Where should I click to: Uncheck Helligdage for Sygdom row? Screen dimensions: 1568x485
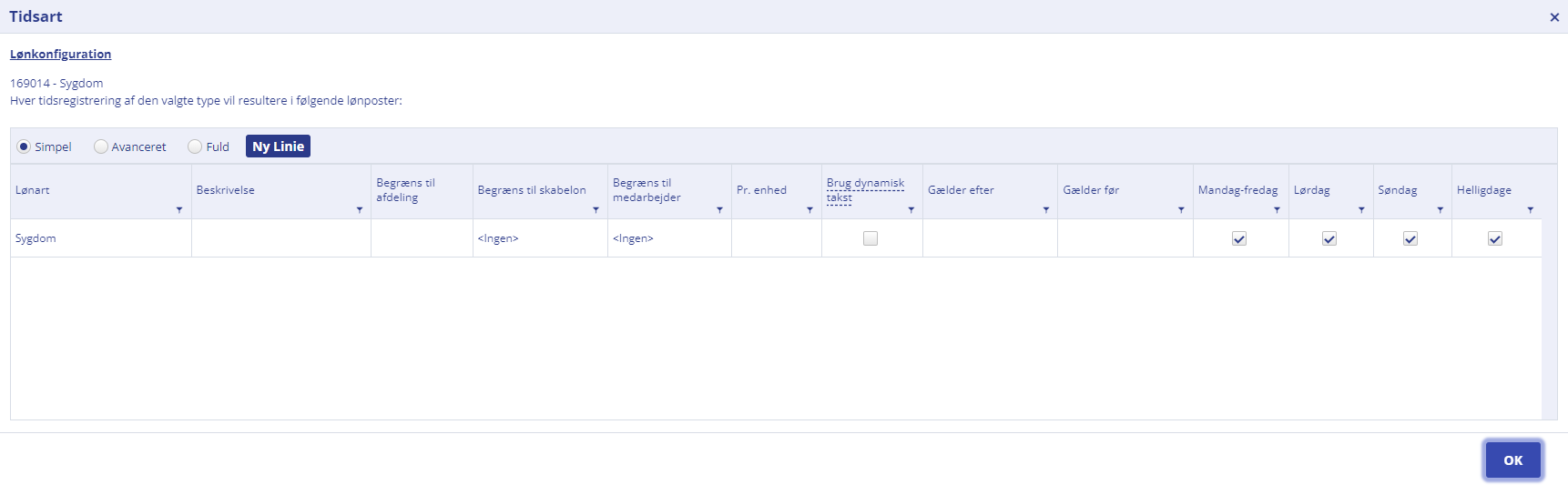pos(1495,238)
